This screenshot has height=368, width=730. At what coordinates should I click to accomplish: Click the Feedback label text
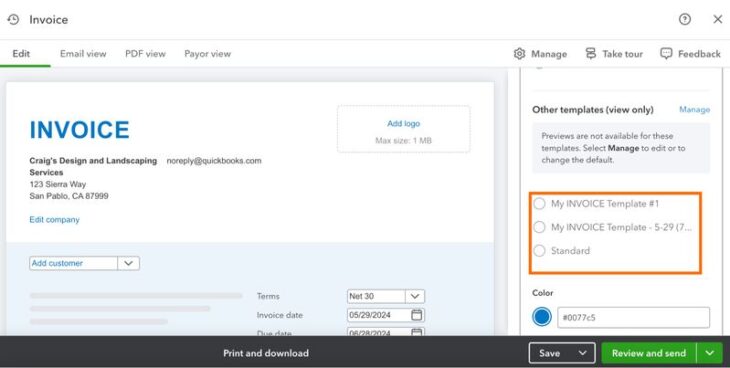point(699,54)
